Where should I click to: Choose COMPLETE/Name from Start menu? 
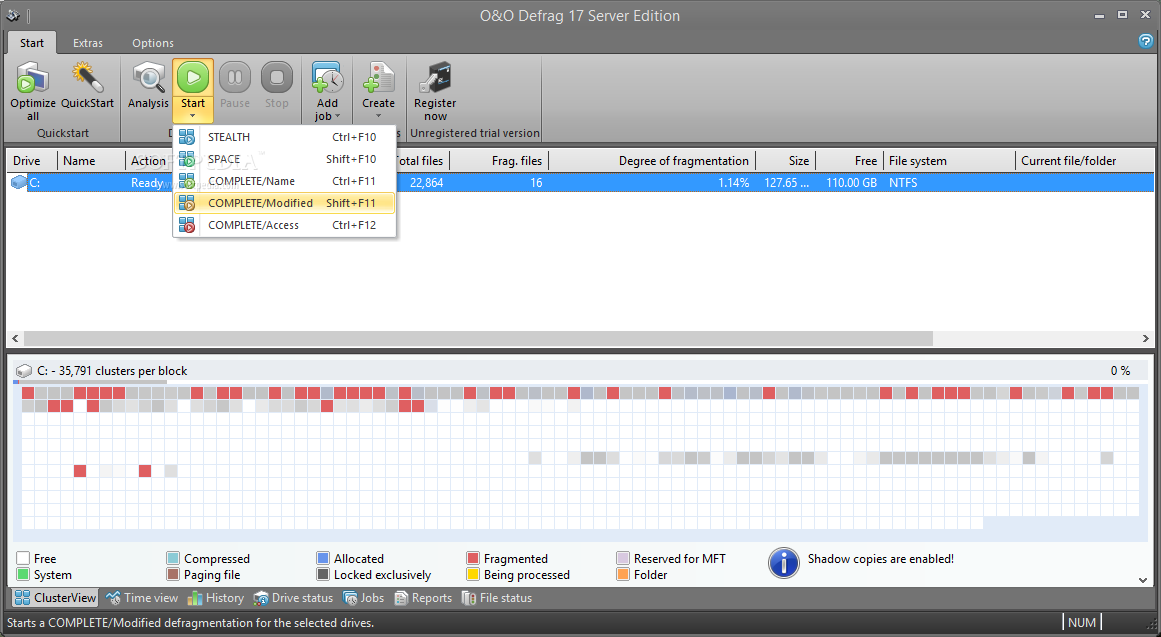284,181
